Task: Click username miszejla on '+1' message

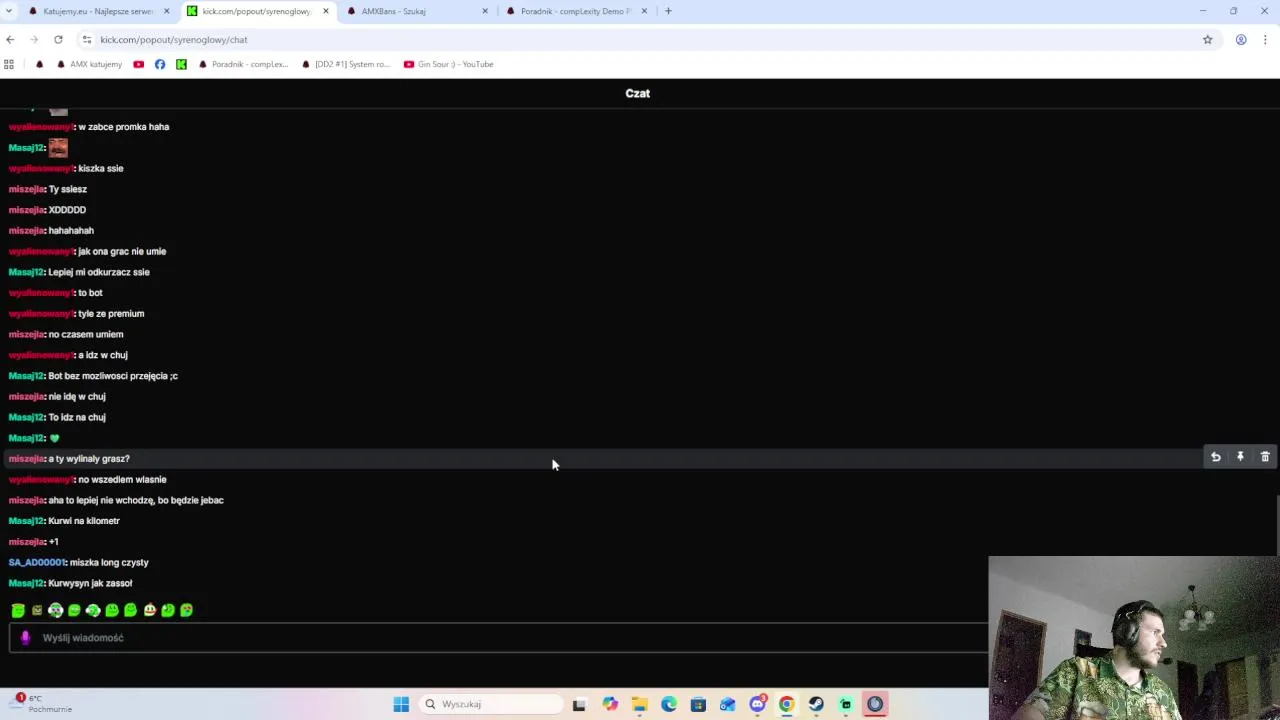Action: 26,541
